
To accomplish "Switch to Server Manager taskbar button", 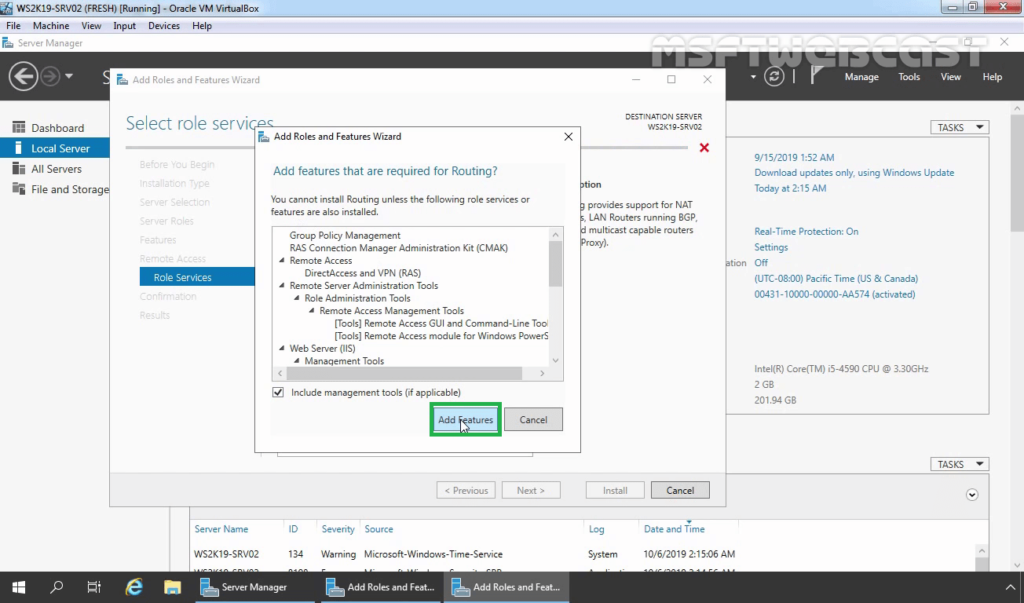I will 254,587.
